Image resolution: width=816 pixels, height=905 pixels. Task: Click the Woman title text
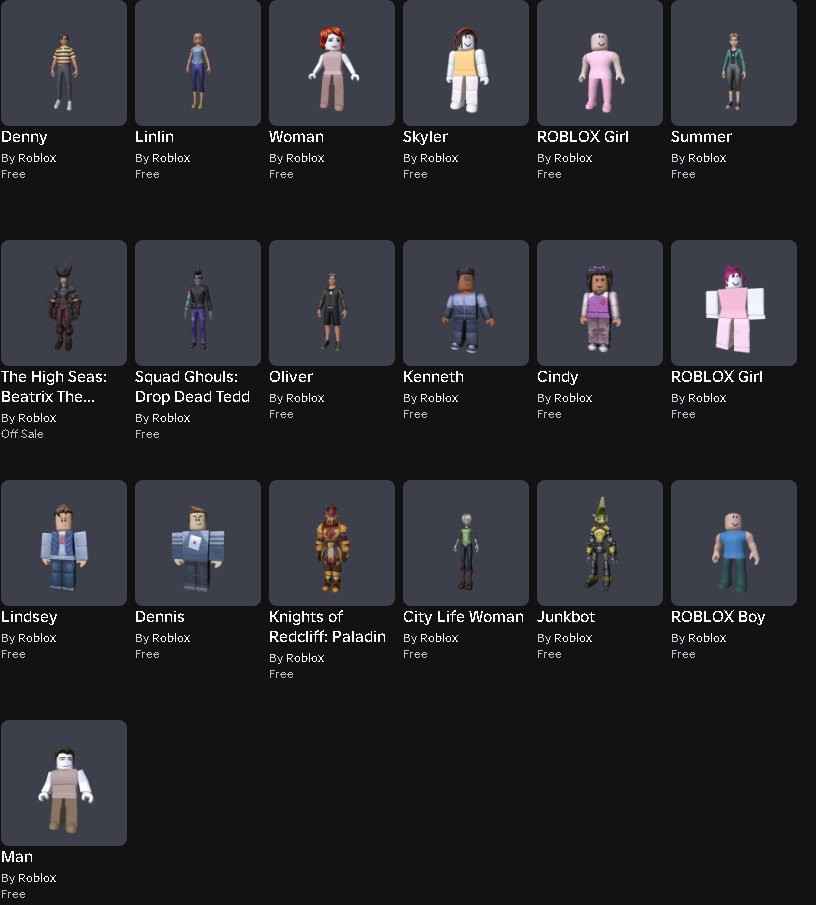tap(296, 137)
